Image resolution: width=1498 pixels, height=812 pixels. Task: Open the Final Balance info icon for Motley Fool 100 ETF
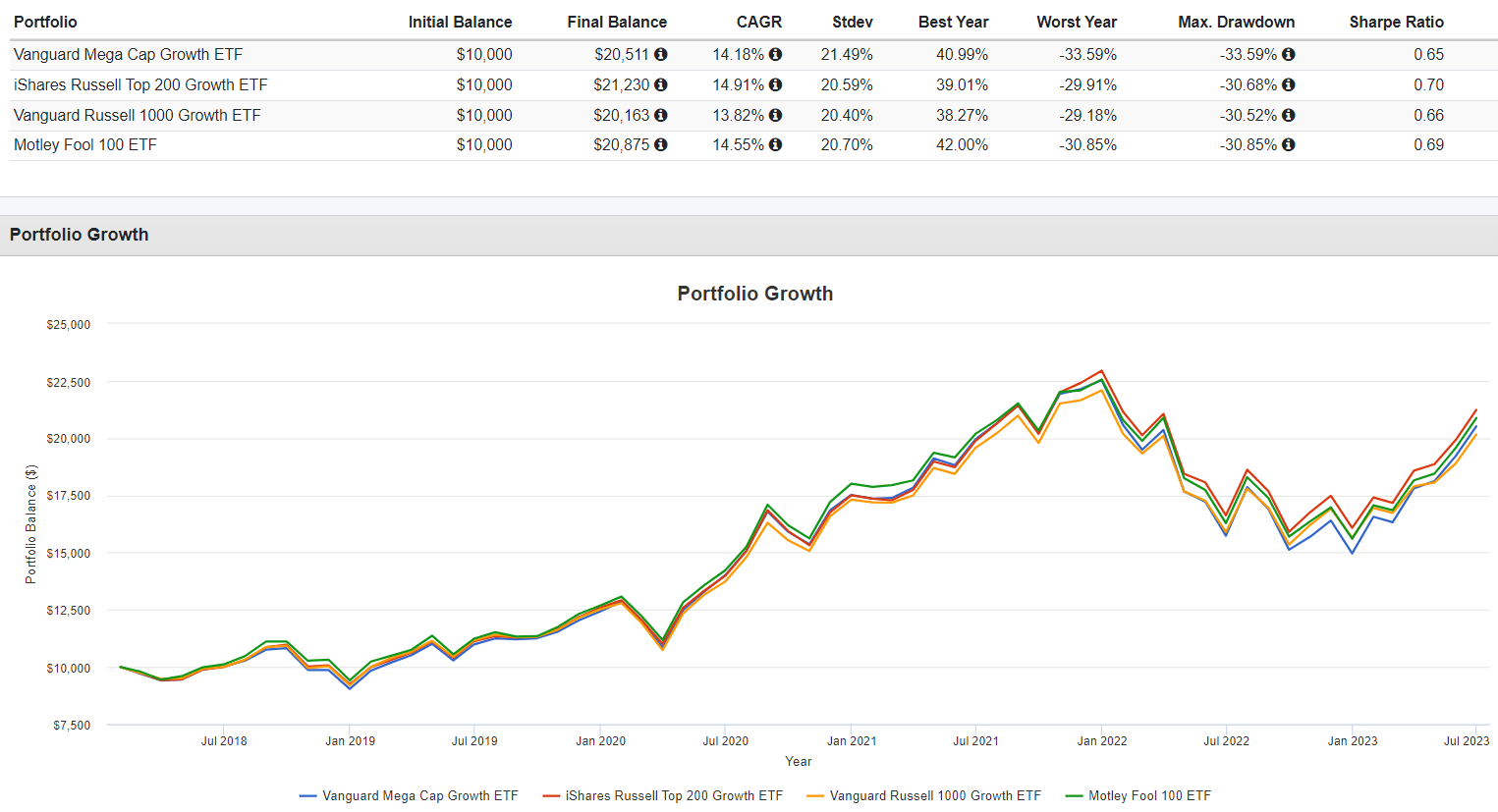pyautogui.click(x=661, y=144)
